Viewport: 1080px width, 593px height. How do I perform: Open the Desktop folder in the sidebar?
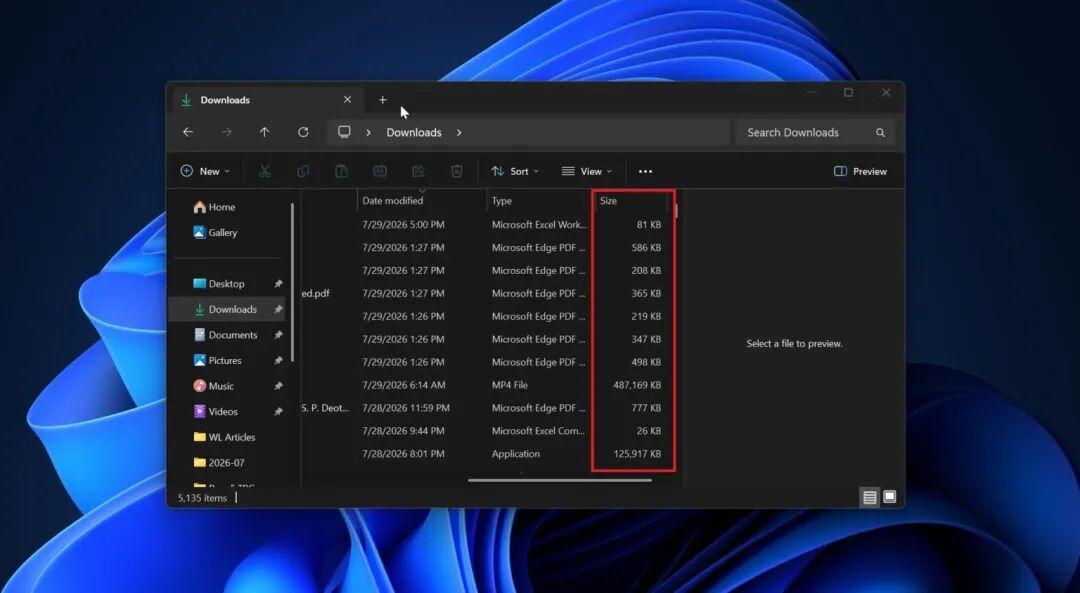[x=227, y=284]
